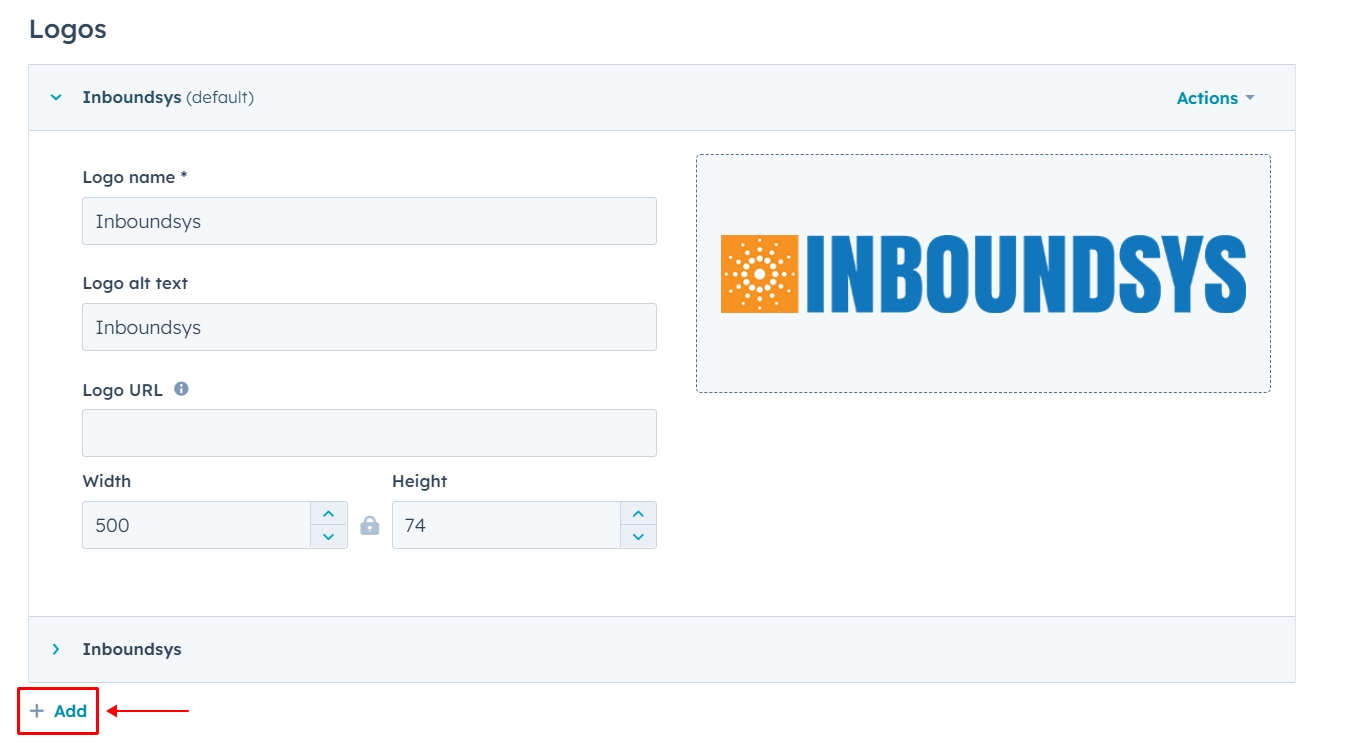Click the Logo alt text field
The image size is (1353, 742).
[x=369, y=327]
